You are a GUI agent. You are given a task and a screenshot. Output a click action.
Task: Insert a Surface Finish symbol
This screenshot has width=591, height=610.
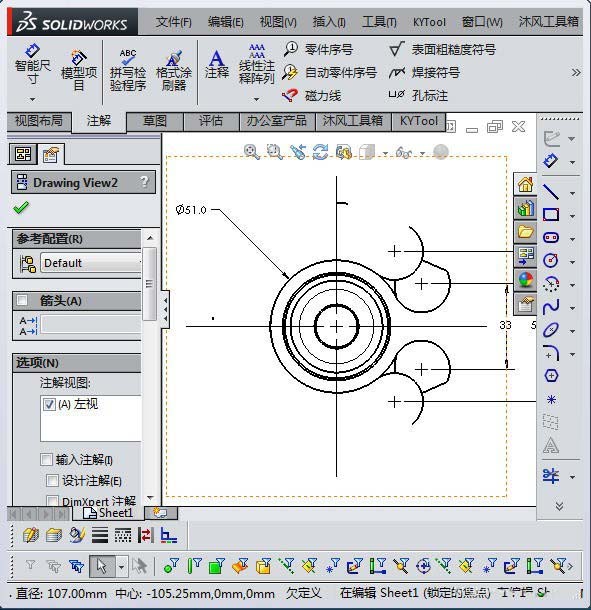(442, 49)
